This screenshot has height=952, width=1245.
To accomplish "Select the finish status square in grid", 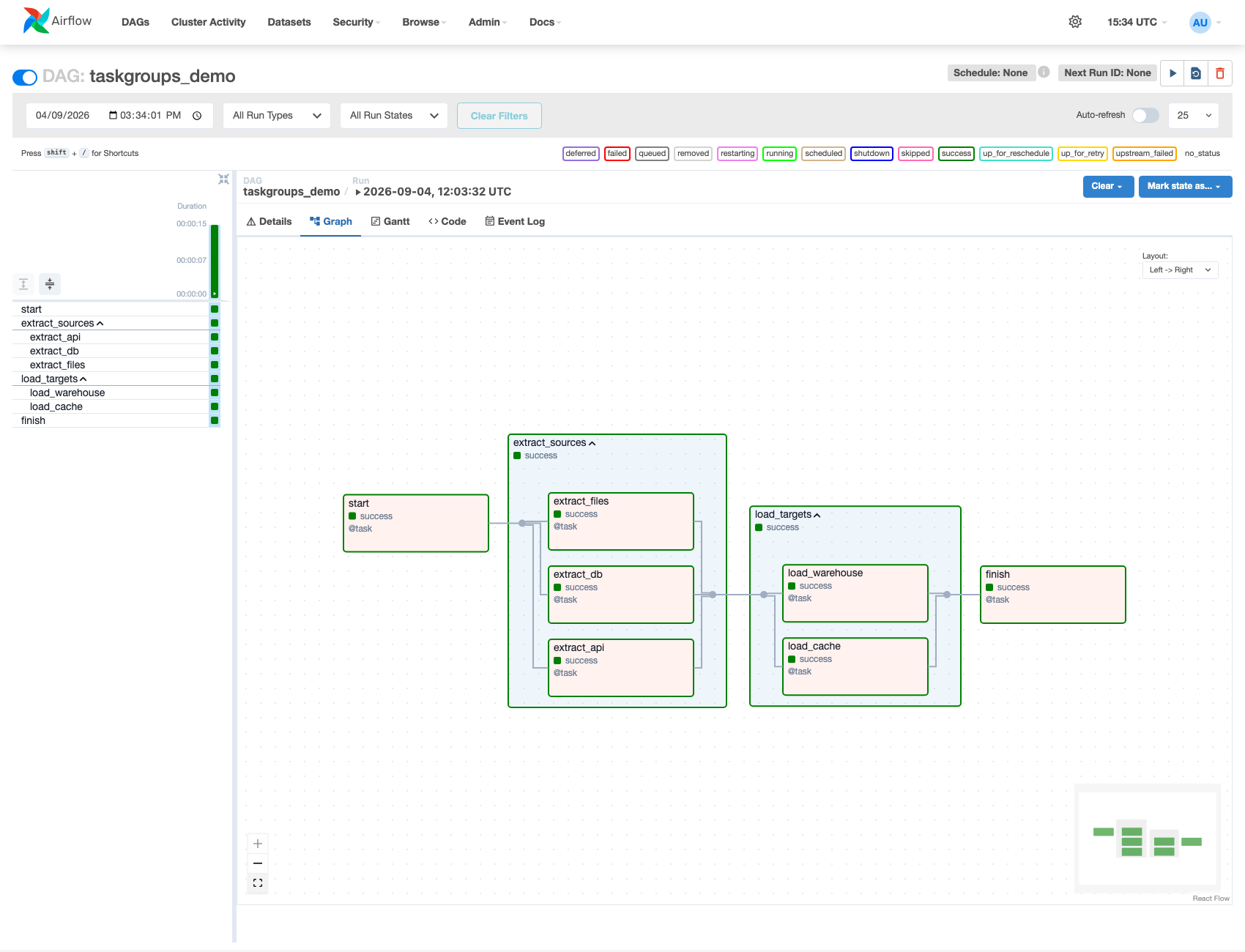I will [215, 420].
